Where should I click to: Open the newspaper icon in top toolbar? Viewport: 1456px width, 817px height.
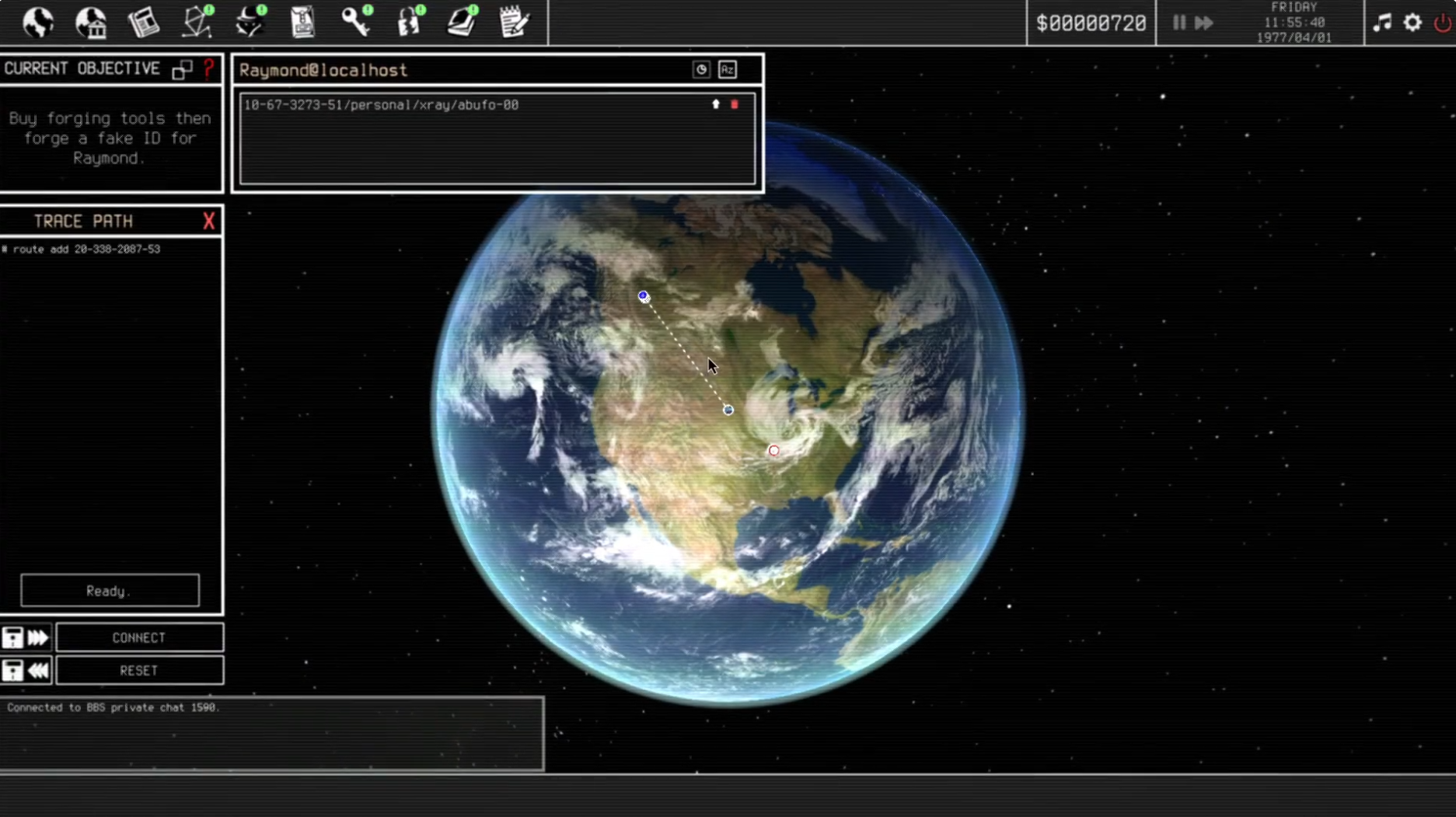pyautogui.click(x=144, y=23)
